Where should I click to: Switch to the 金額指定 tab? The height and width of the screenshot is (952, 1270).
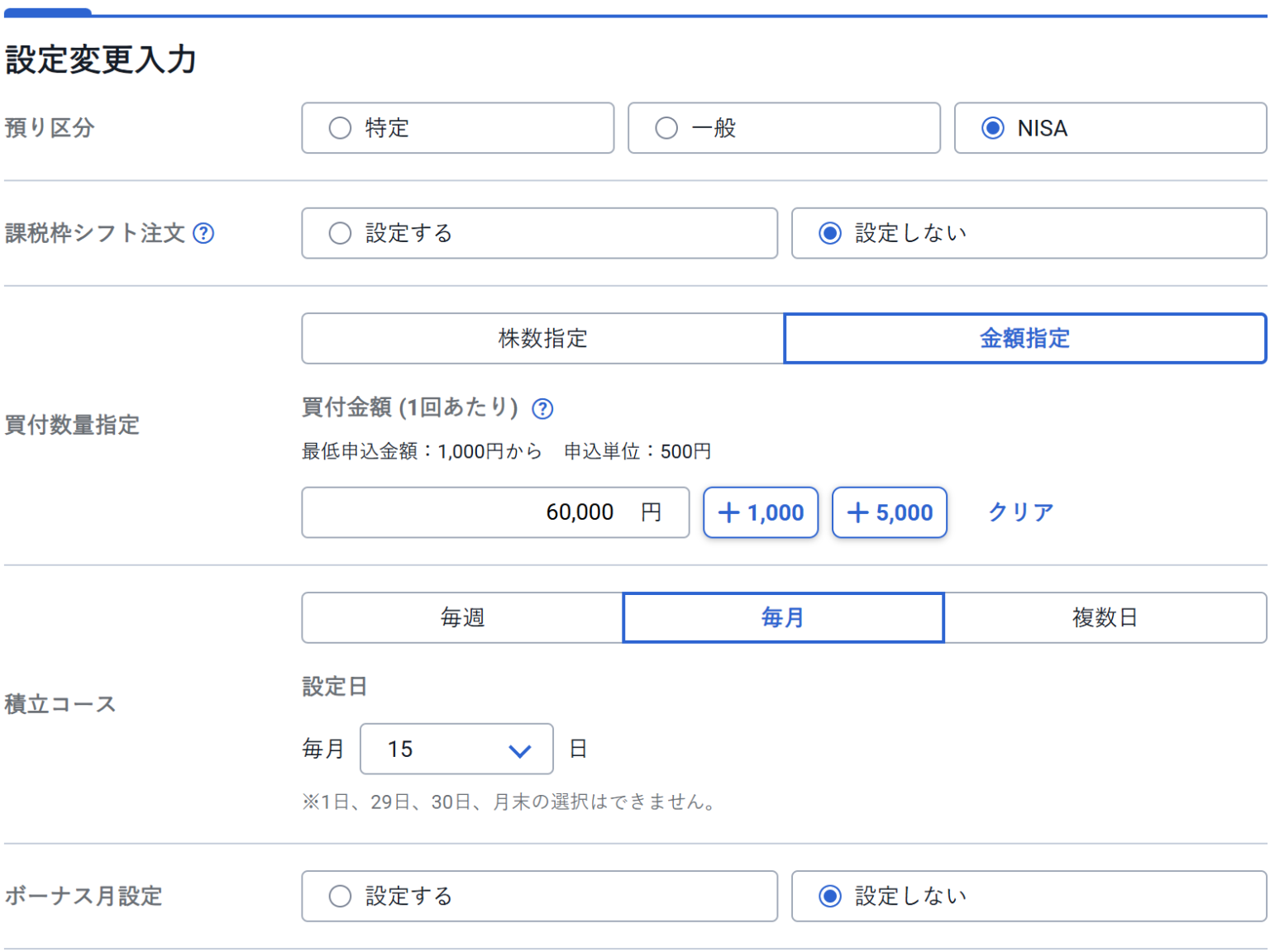tap(1024, 339)
